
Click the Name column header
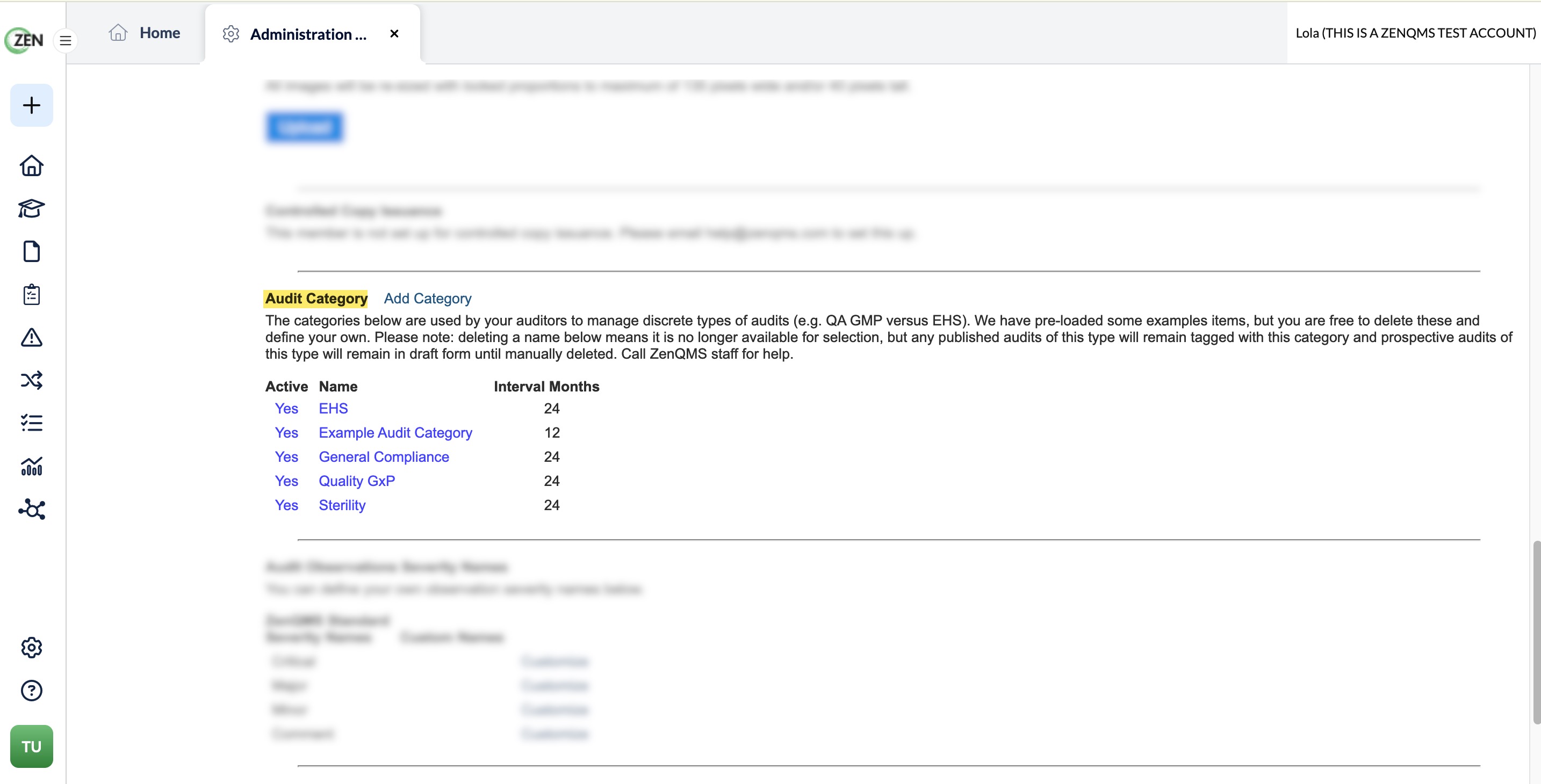click(338, 386)
